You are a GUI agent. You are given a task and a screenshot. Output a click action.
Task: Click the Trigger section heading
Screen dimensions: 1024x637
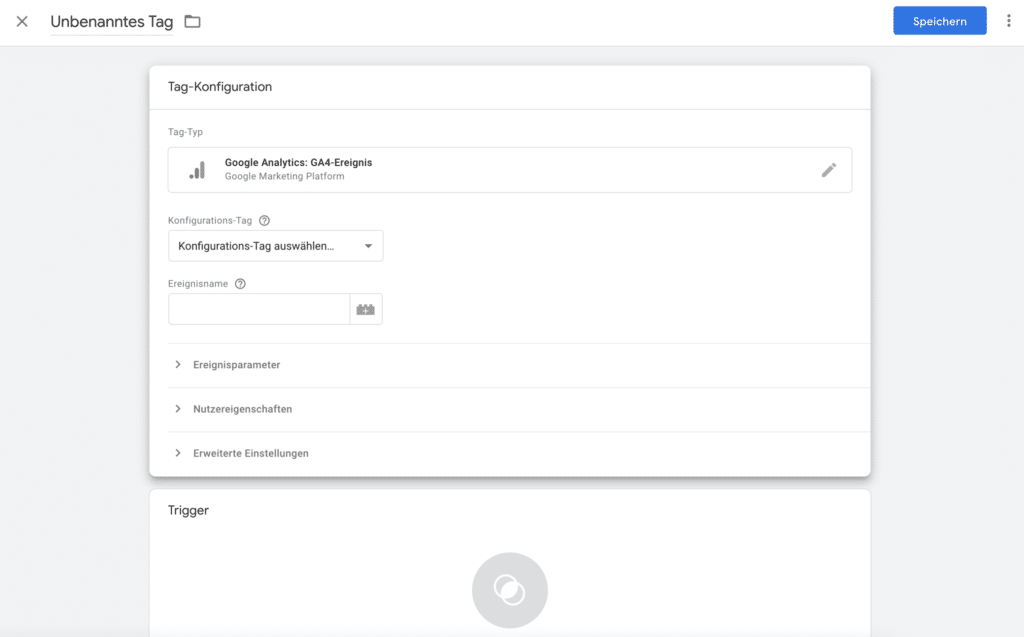(x=188, y=510)
